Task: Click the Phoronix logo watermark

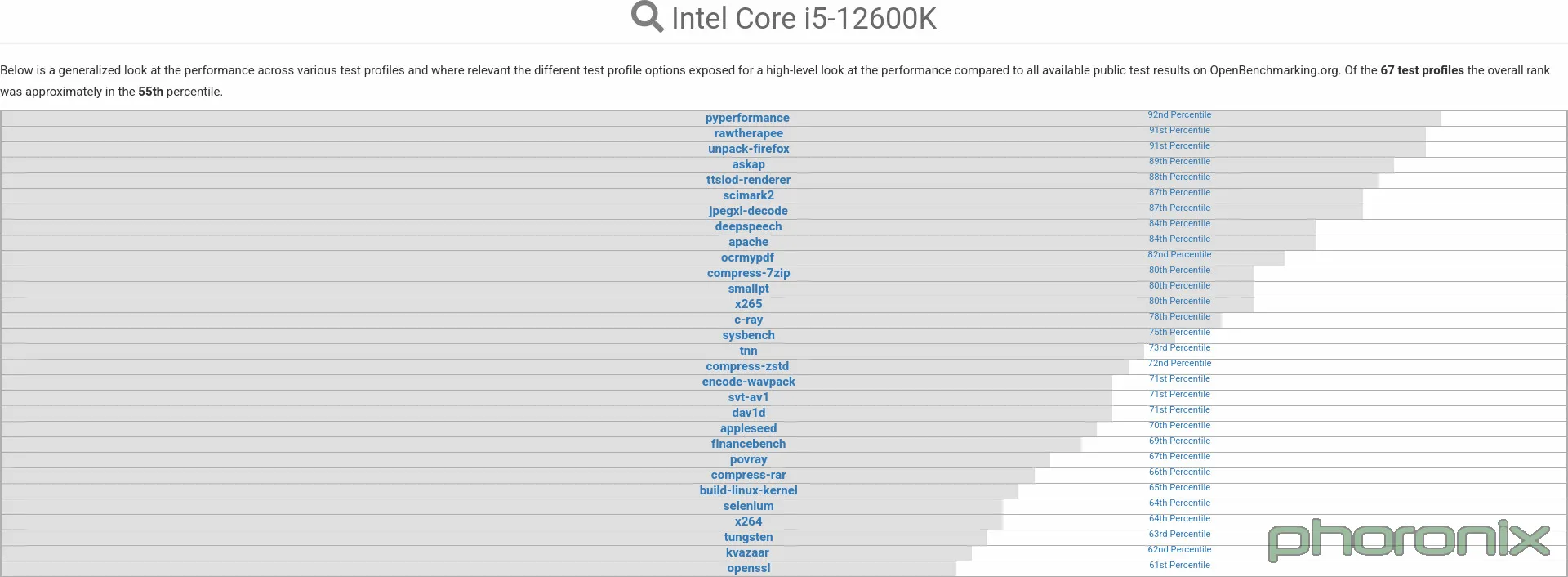Action: 1409,540
